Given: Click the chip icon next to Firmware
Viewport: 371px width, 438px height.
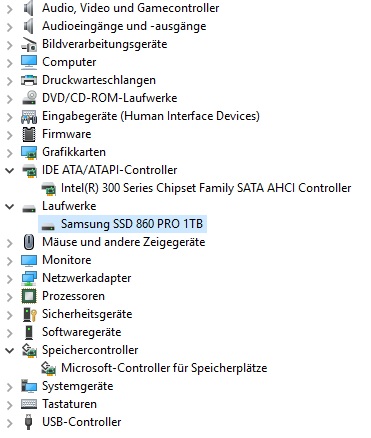Looking at the screenshot, I should (x=29, y=134).
